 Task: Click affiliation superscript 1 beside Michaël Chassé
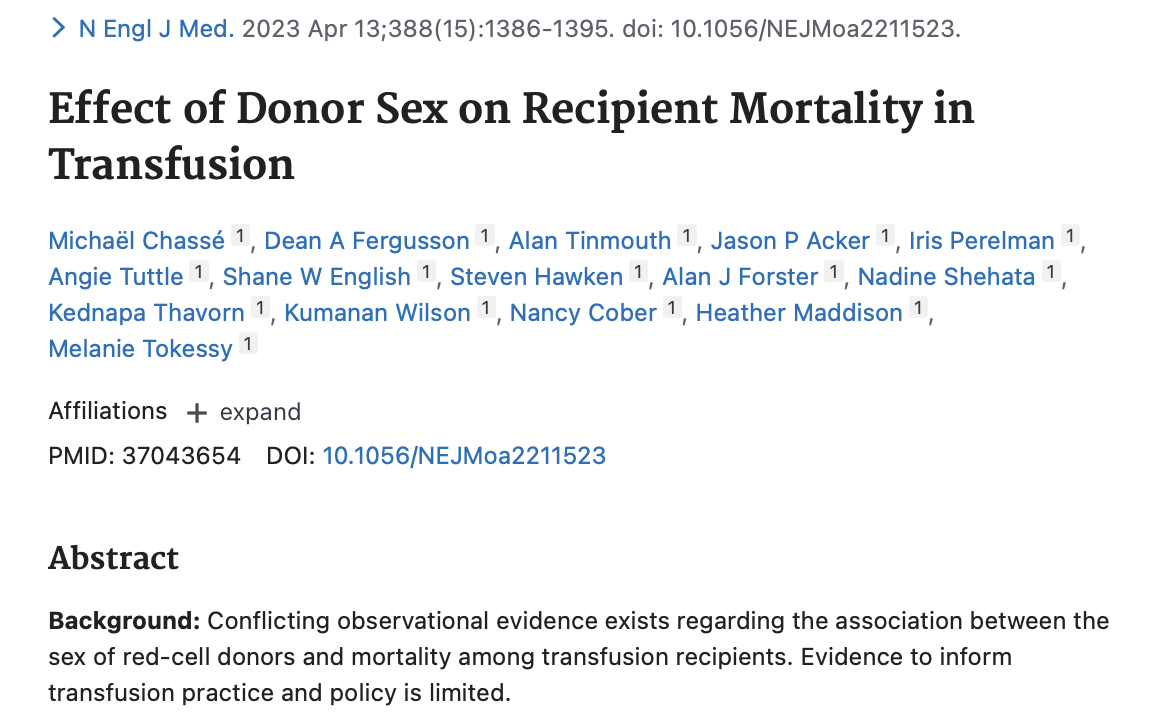click(x=240, y=236)
